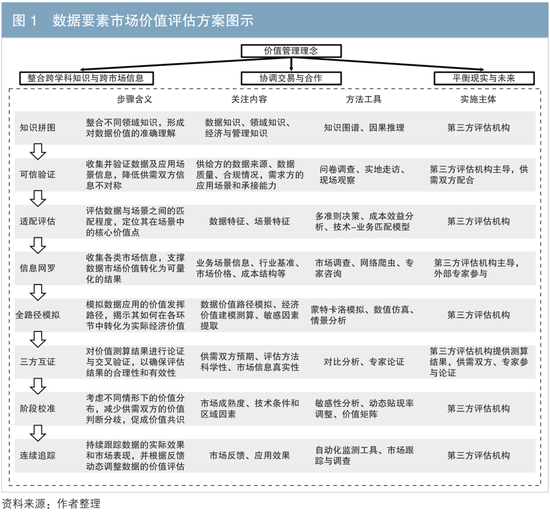550x515 pixels.
Task: Click the '敏感性分析、动态贴现率调整' cell
Action: click(364, 409)
